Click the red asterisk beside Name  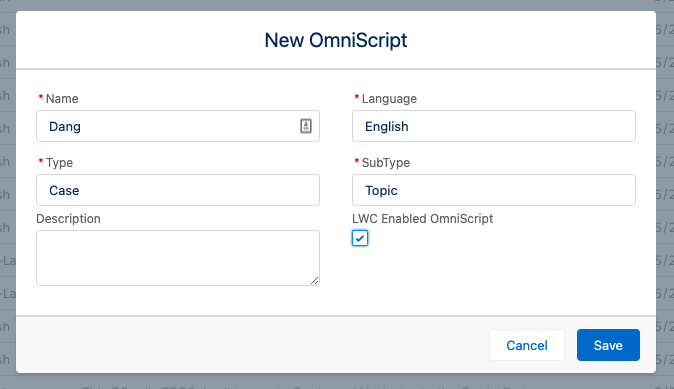(41, 98)
